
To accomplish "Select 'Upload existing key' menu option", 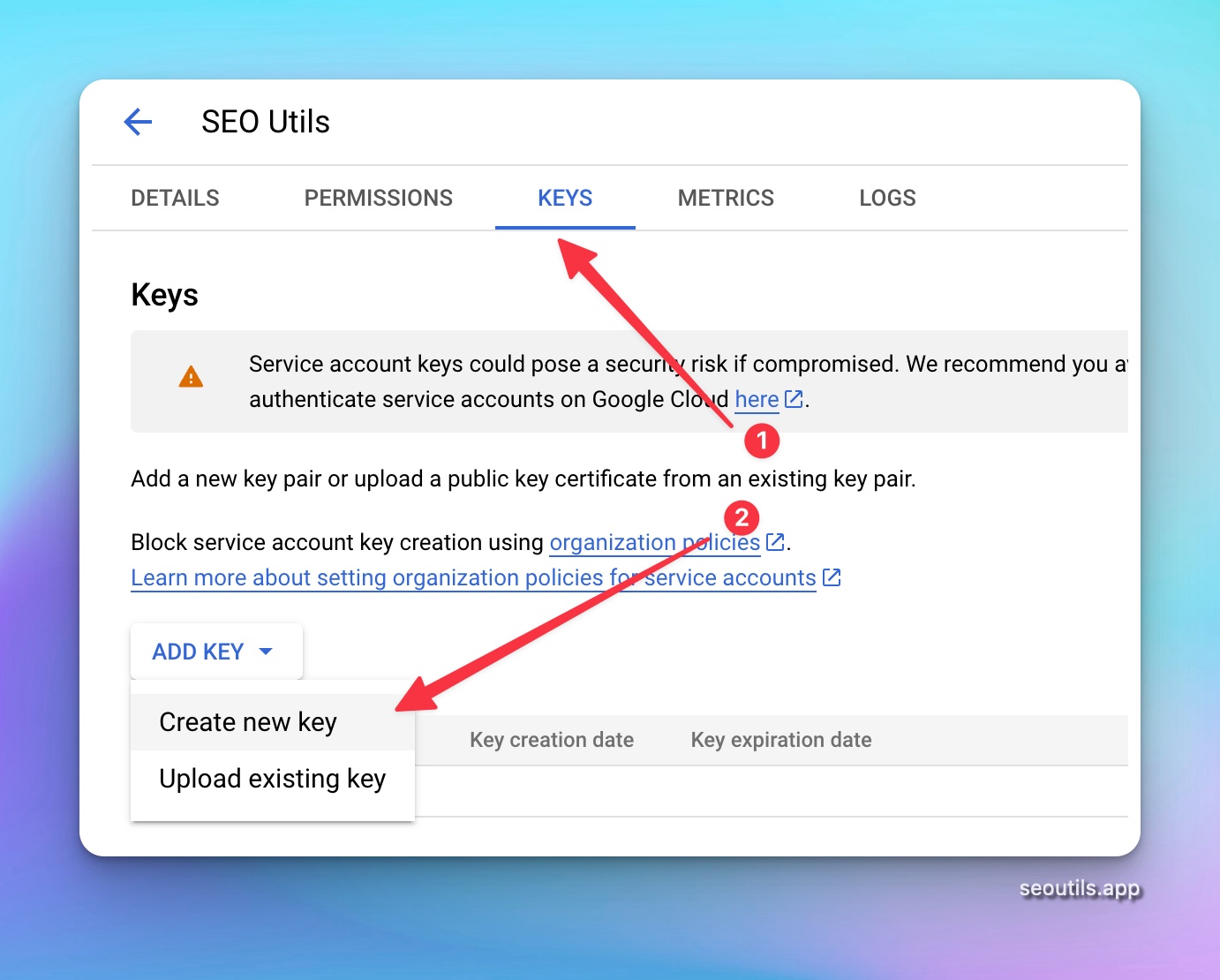I will coord(272,779).
